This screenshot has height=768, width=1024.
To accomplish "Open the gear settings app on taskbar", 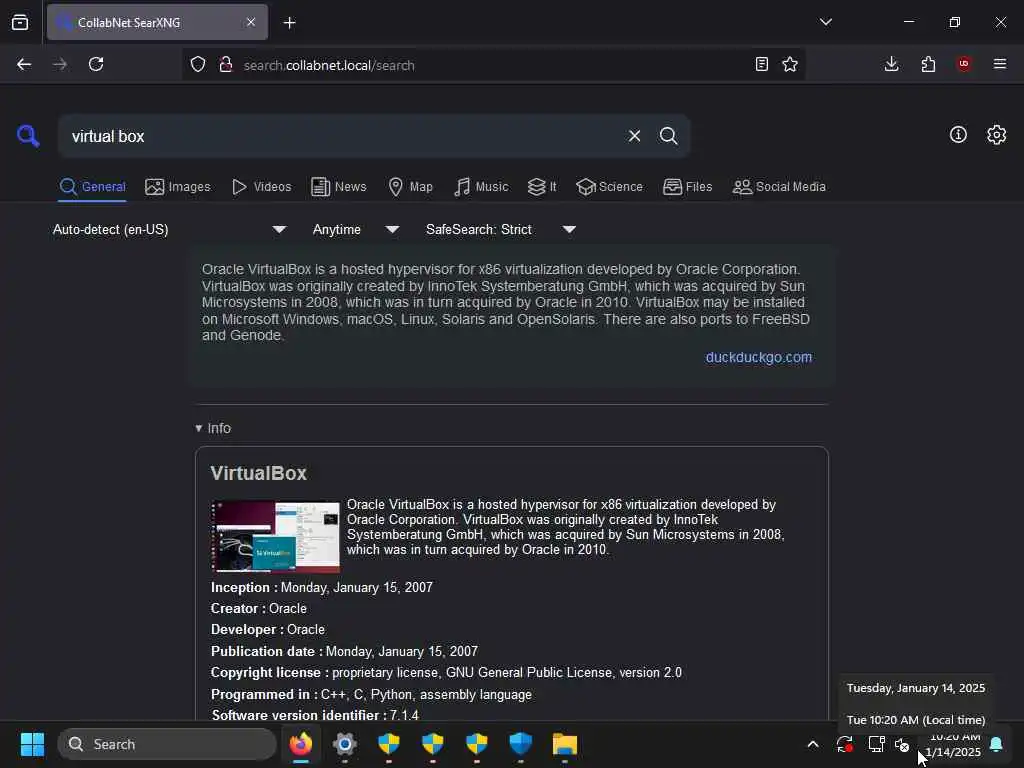I will pyautogui.click(x=345, y=744).
